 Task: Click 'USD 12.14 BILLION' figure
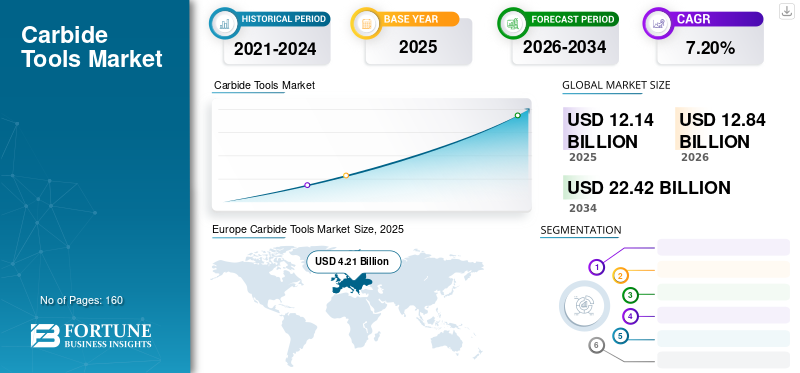coord(610,131)
